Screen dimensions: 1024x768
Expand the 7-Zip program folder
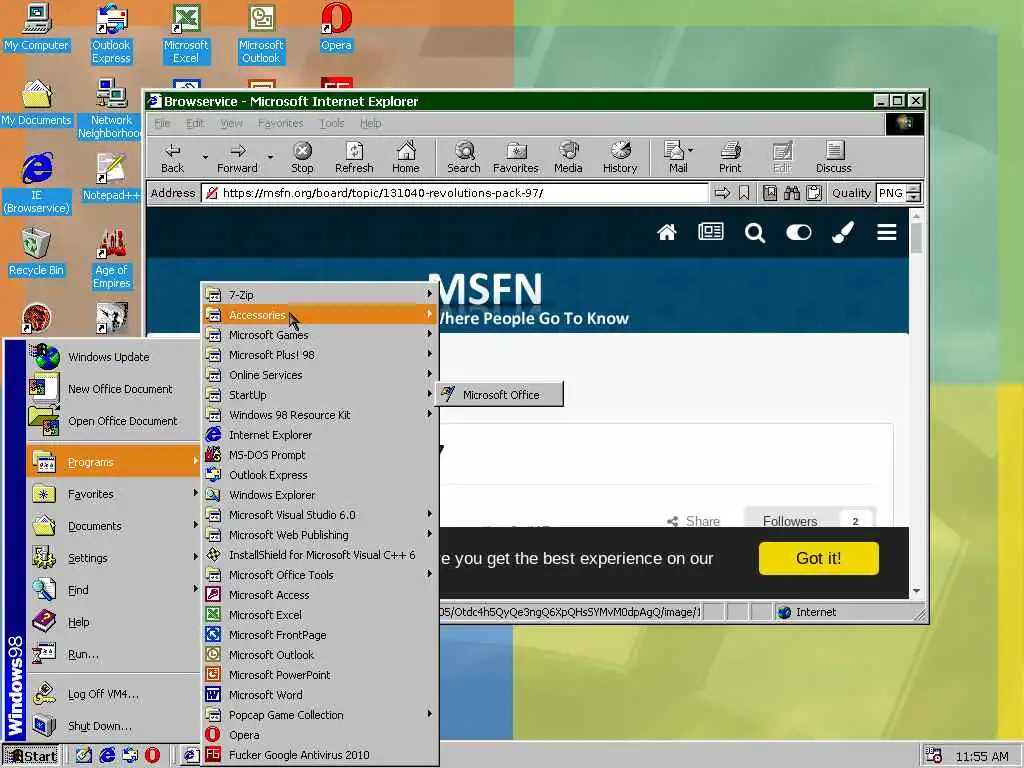tap(319, 295)
